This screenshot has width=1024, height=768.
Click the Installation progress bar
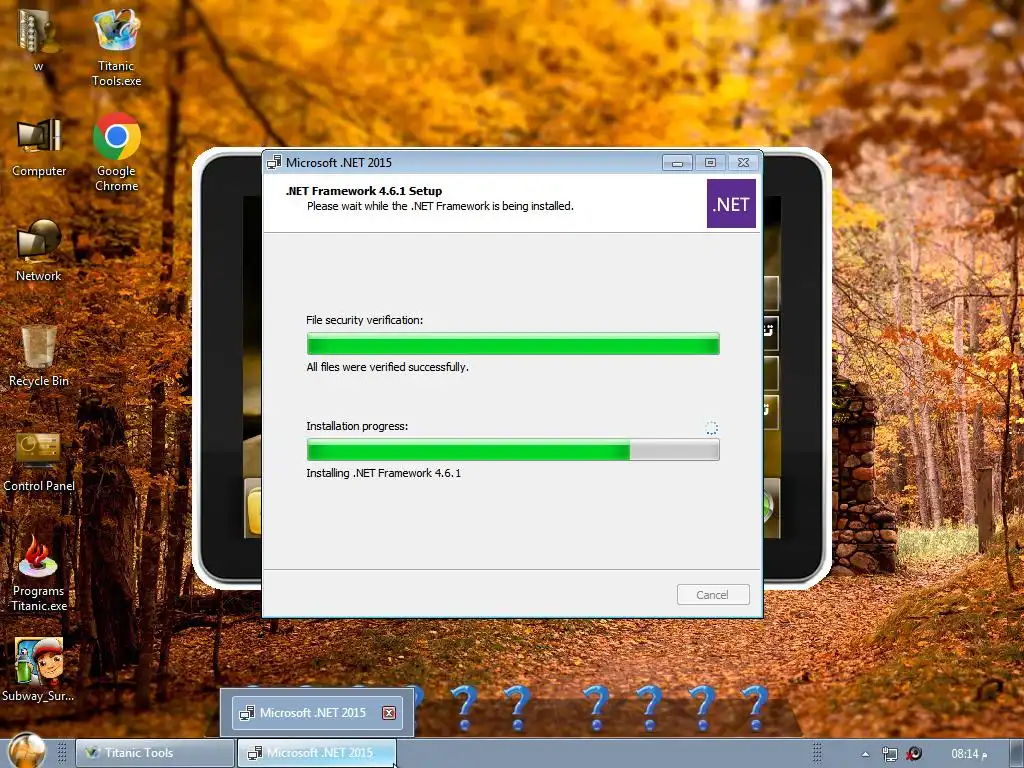pos(513,450)
